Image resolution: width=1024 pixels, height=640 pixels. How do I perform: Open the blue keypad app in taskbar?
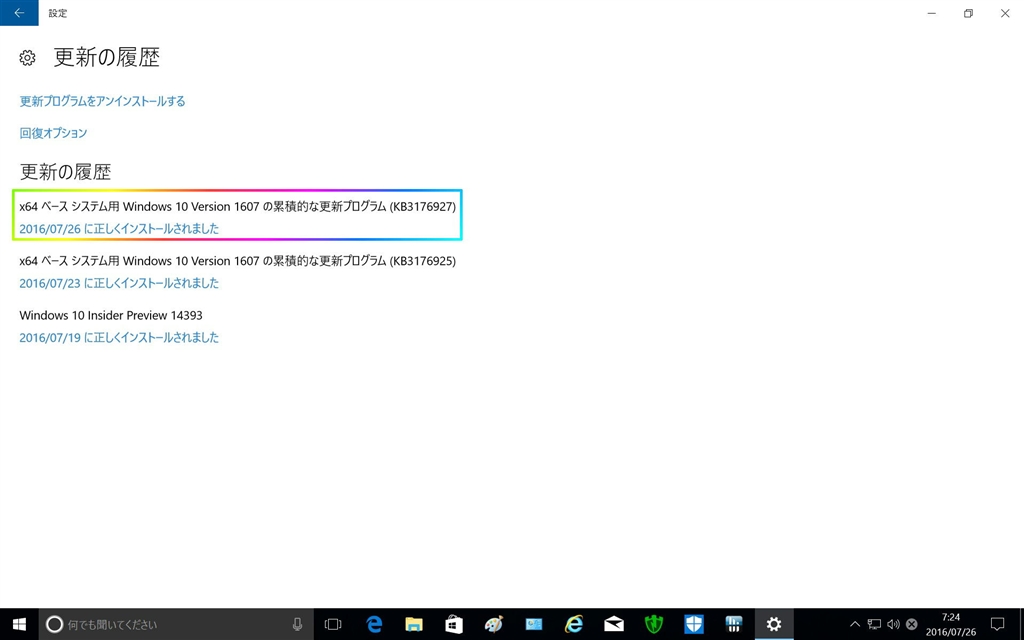[734, 624]
